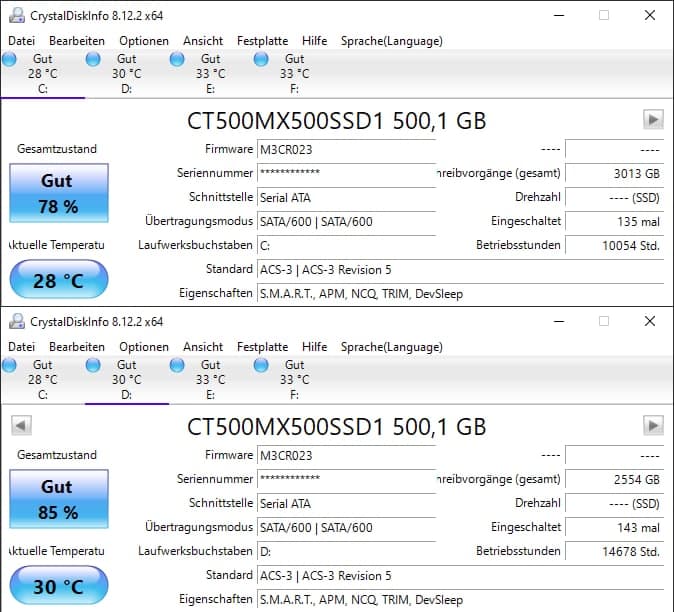
Task: Open Sprache(Language) menu in bottom window
Action: pyautogui.click(x=392, y=347)
